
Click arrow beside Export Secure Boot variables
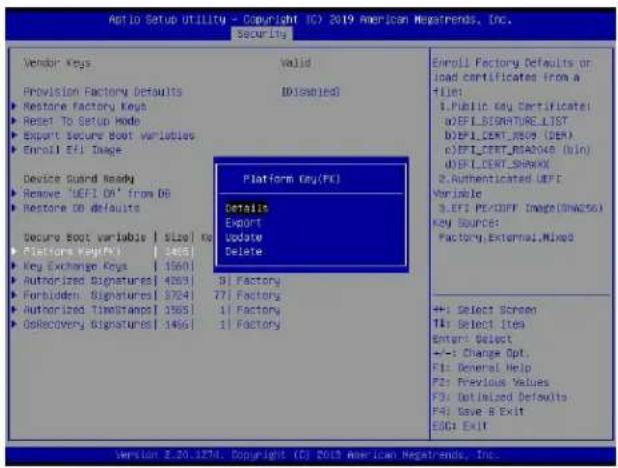tap(15, 135)
